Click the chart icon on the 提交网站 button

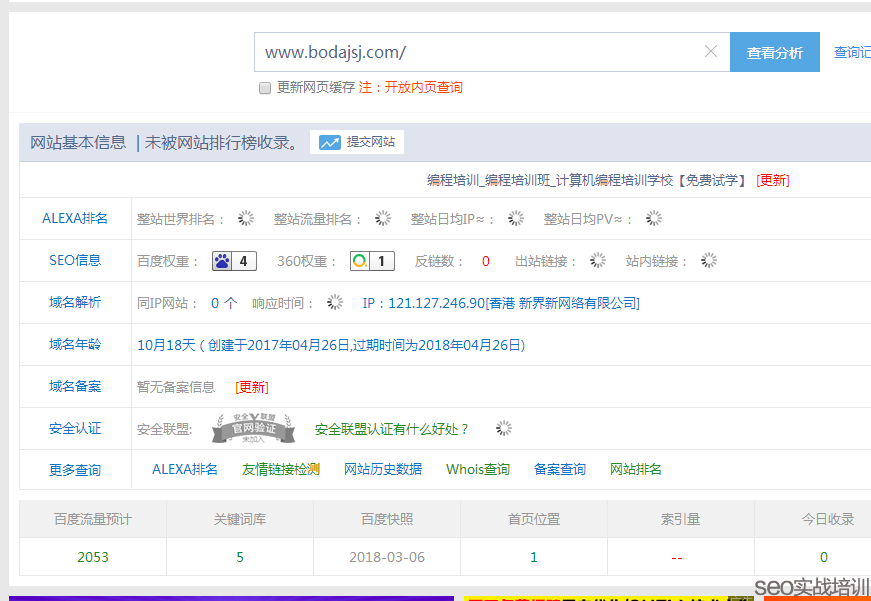pyautogui.click(x=330, y=142)
